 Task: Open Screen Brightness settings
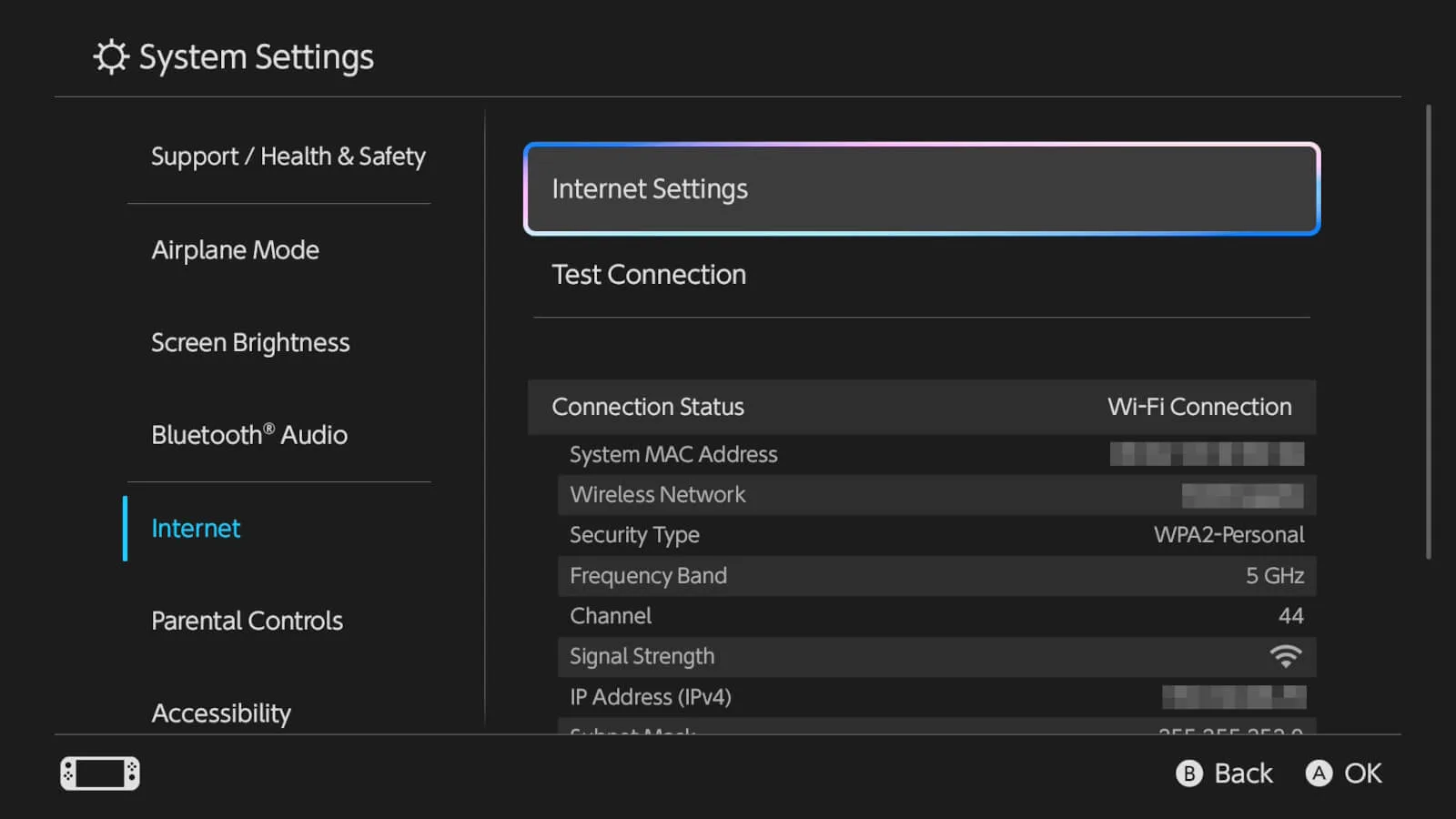(250, 342)
